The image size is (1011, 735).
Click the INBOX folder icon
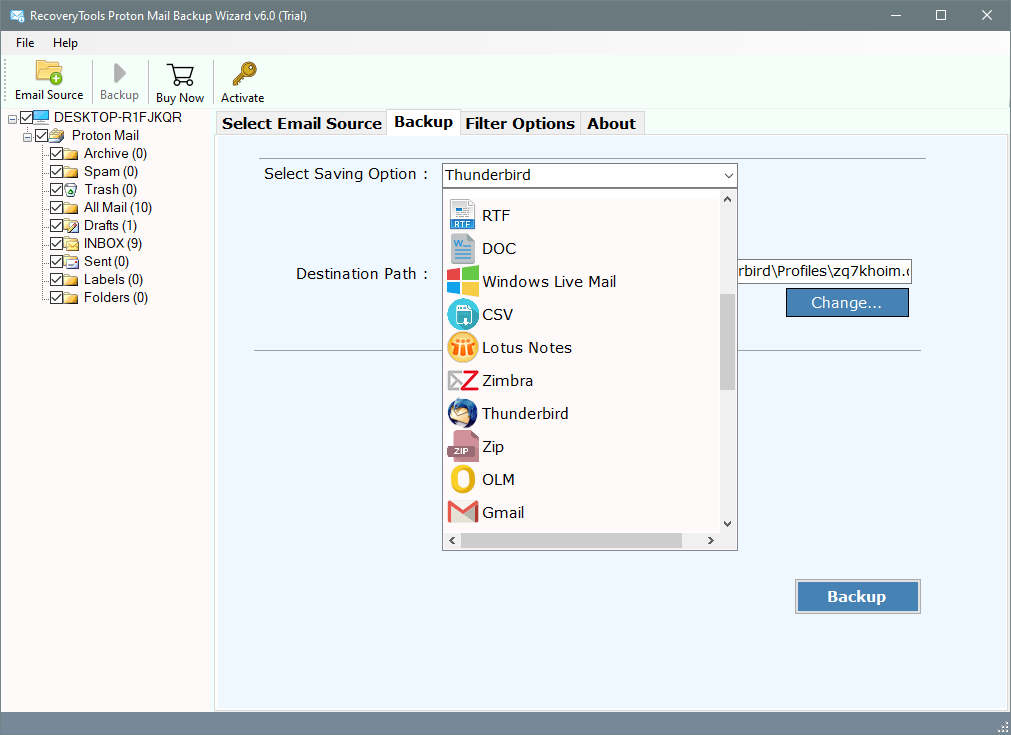[x=71, y=244]
